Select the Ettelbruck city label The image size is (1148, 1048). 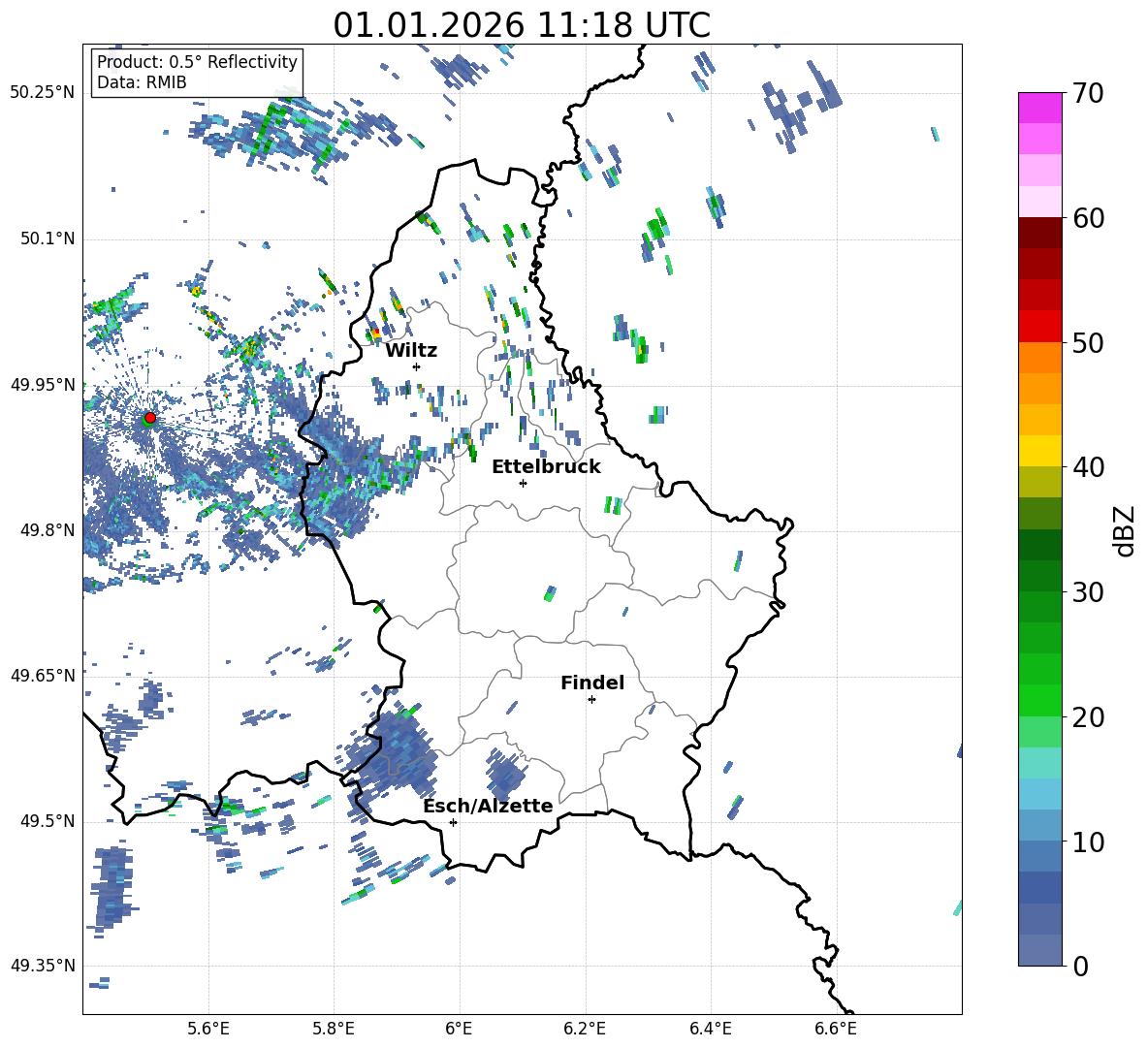pyautogui.click(x=546, y=467)
